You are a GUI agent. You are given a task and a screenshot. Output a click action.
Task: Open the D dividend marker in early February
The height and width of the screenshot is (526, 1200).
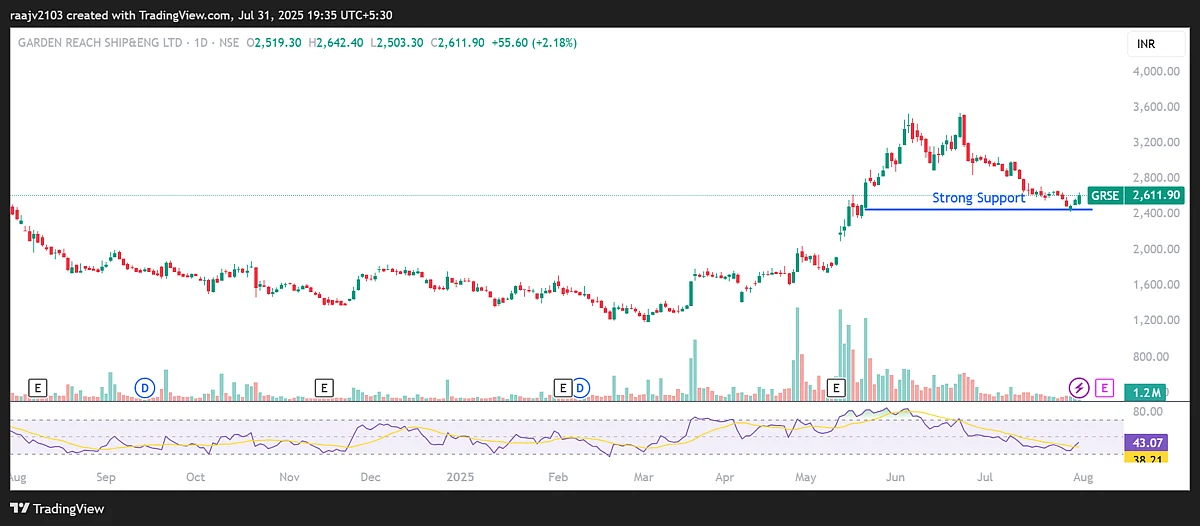pyautogui.click(x=580, y=387)
